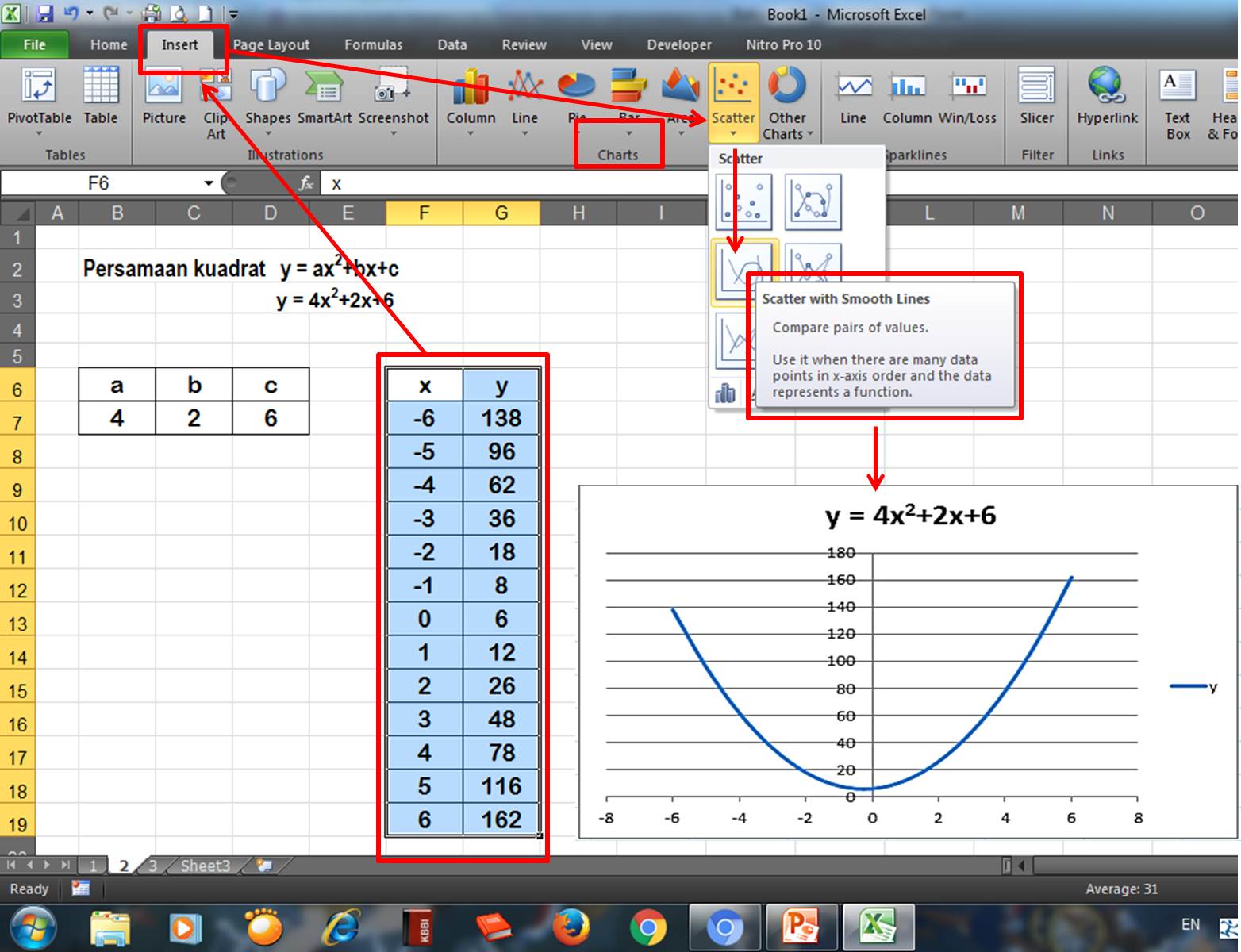1241x952 pixels.
Task: Select sheet tab 3
Action: point(153,866)
